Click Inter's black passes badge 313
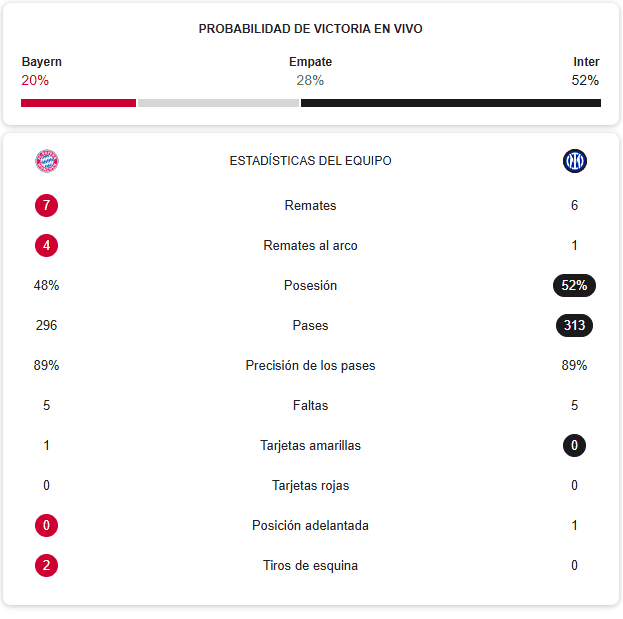 pyautogui.click(x=574, y=326)
